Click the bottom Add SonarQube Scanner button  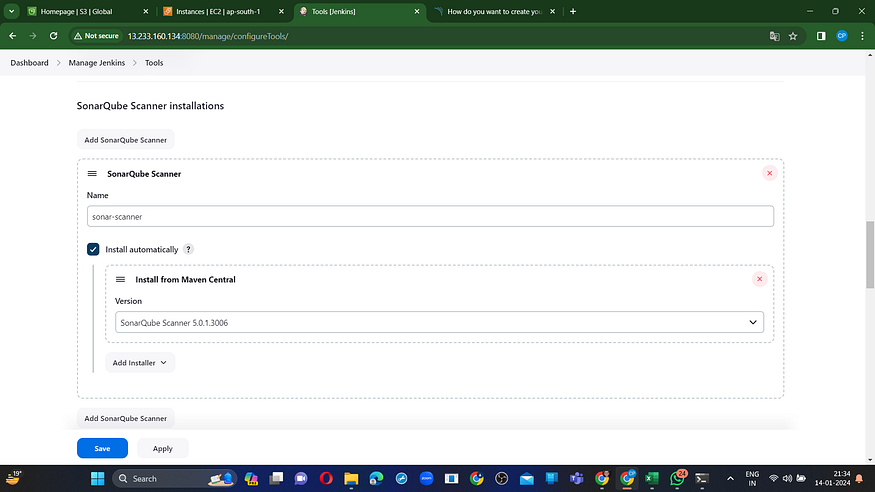click(x=126, y=418)
